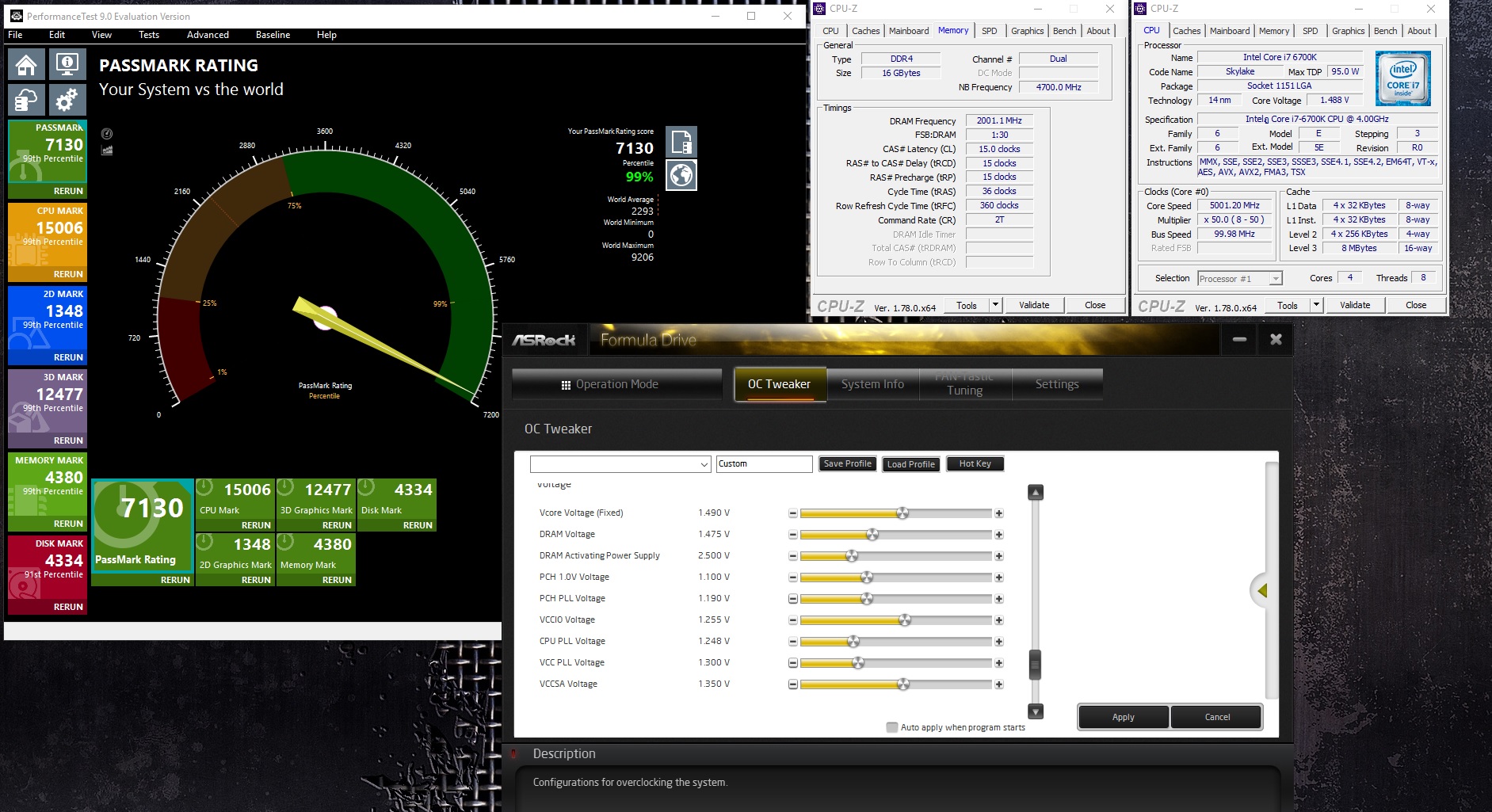Open Graphics tab in CPU-Z Memory window
Image resolution: width=1492 pixels, height=812 pixels.
[x=1028, y=31]
